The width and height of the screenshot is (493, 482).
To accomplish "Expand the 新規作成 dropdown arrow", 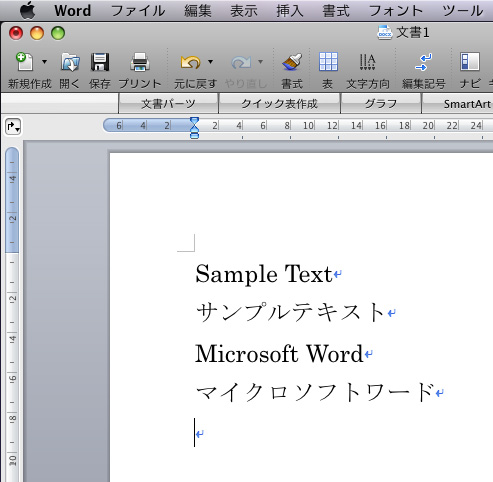I will point(44,62).
